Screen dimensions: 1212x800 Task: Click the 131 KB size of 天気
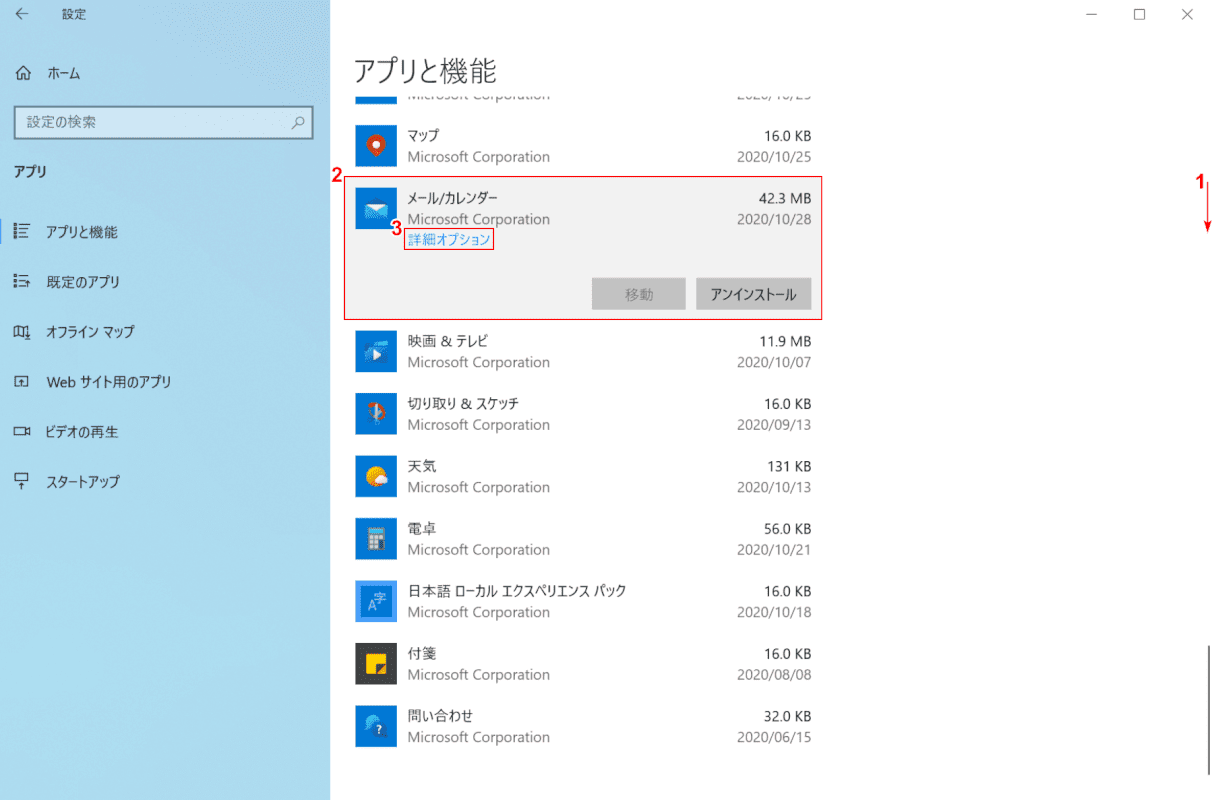(x=790, y=466)
